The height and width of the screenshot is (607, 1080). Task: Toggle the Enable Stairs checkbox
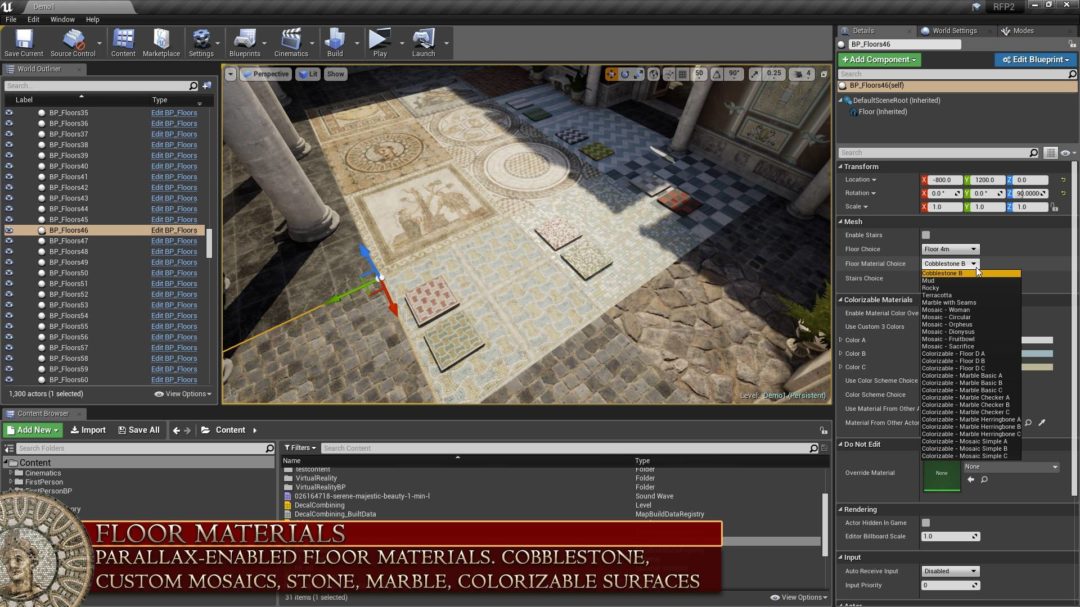(926, 235)
